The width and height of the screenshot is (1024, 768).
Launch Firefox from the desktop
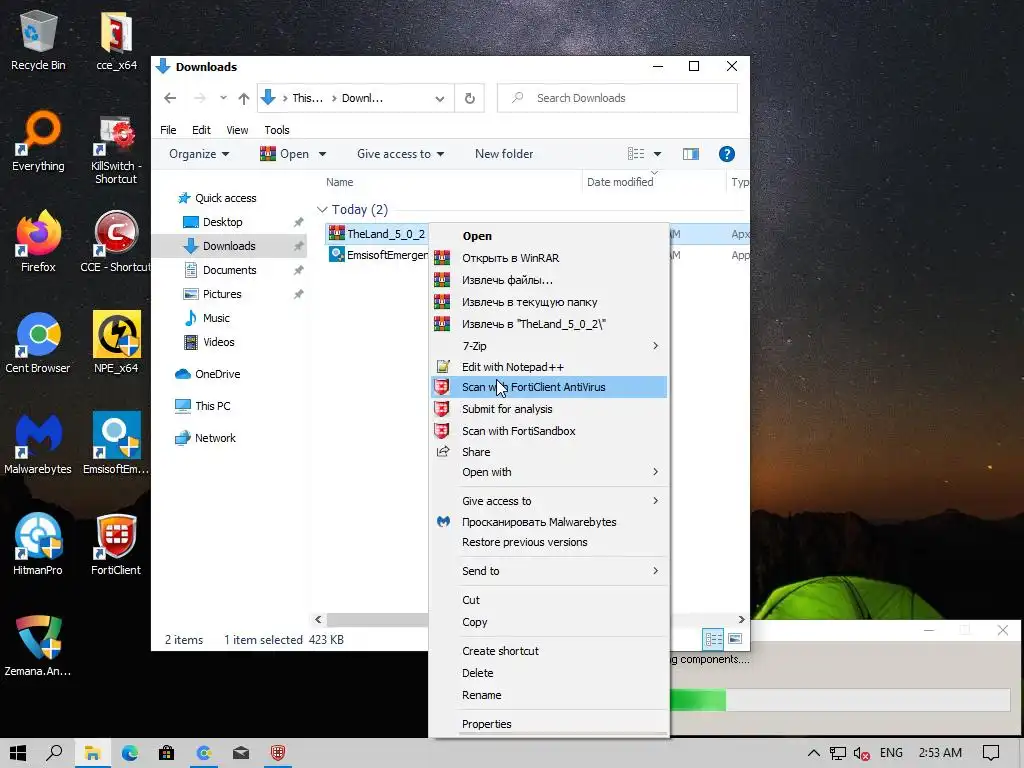38,242
